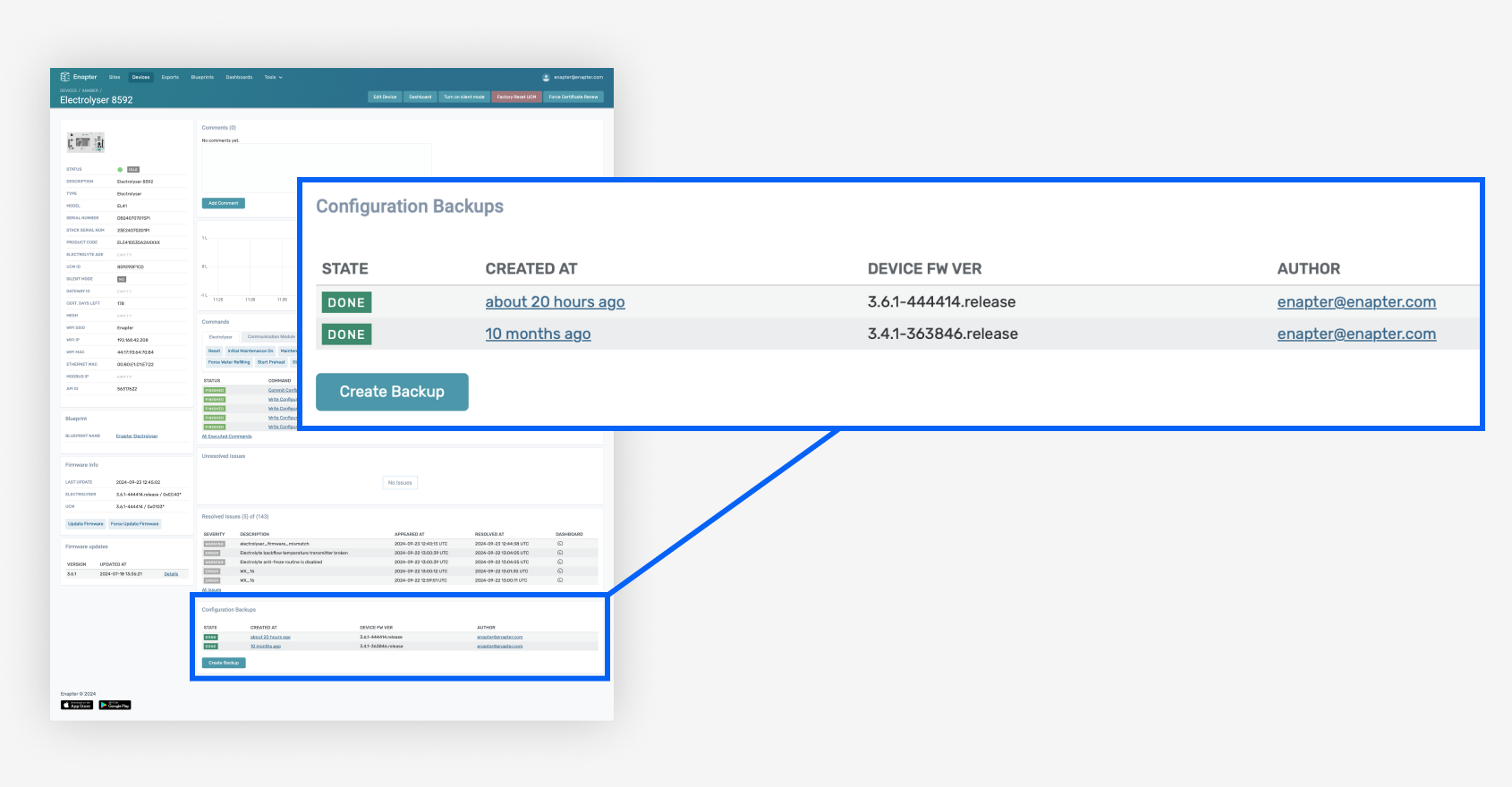Open dashboard icon for anti-freeze routine disabled issue
Viewport: 1512px width, 787px height.
pyautogui.click(x=560, y=562)
